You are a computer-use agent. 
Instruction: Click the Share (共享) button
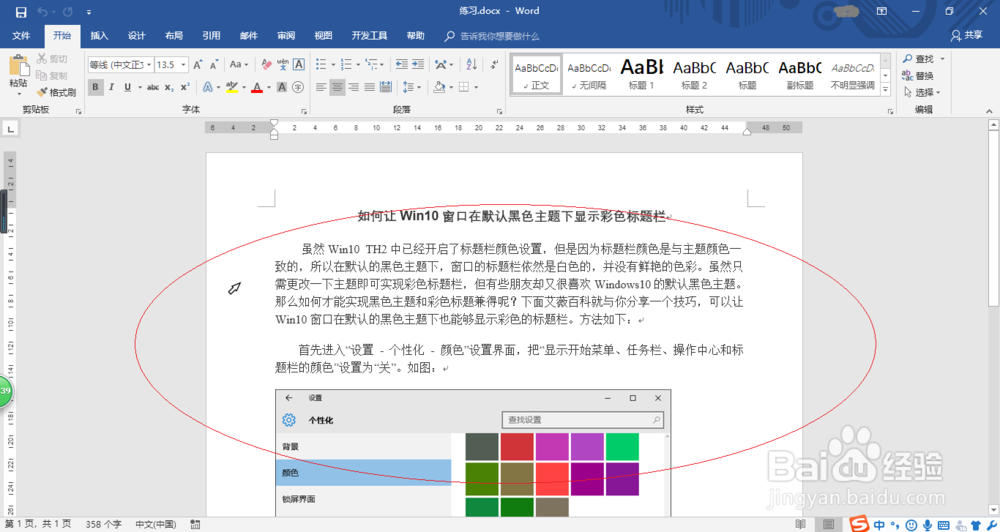click(966, 36)
